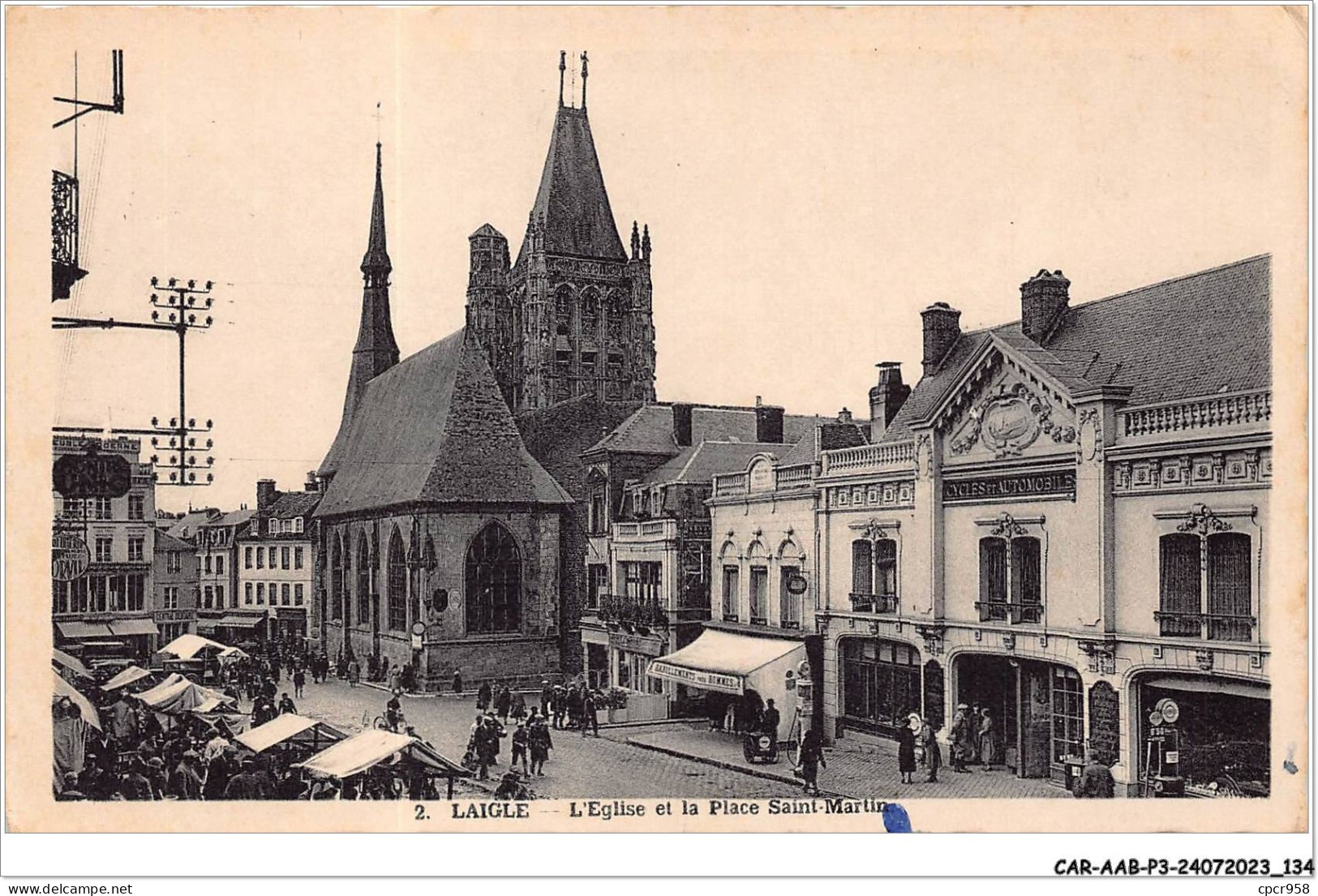Click the round shop sign at far left

point(71,557)
